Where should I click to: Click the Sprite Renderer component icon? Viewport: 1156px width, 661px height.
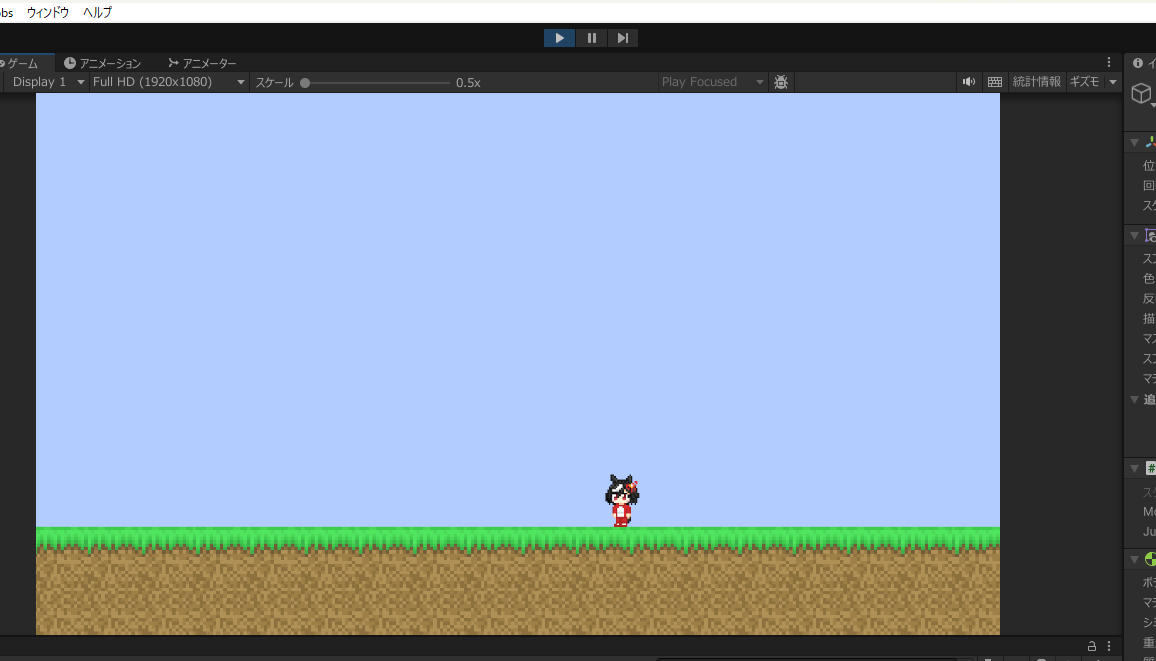[1150, 236]
